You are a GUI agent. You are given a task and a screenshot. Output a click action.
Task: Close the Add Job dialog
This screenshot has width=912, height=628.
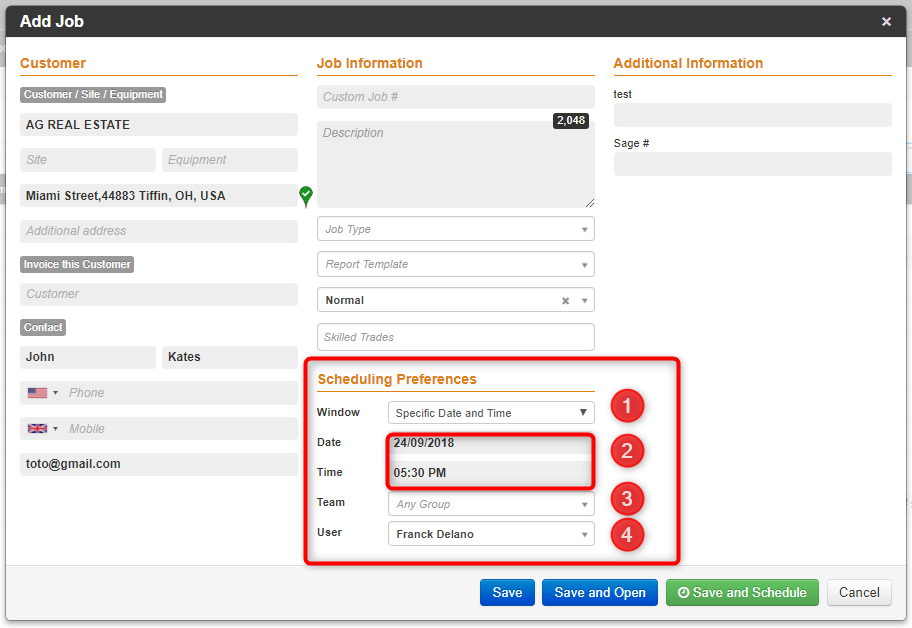pyautogui.click(x=886, y=22)
